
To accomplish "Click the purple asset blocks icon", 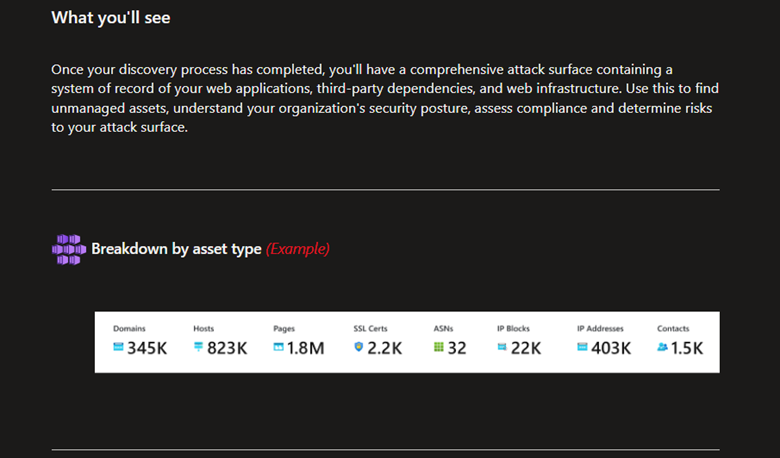I will (x=69, y=249).
